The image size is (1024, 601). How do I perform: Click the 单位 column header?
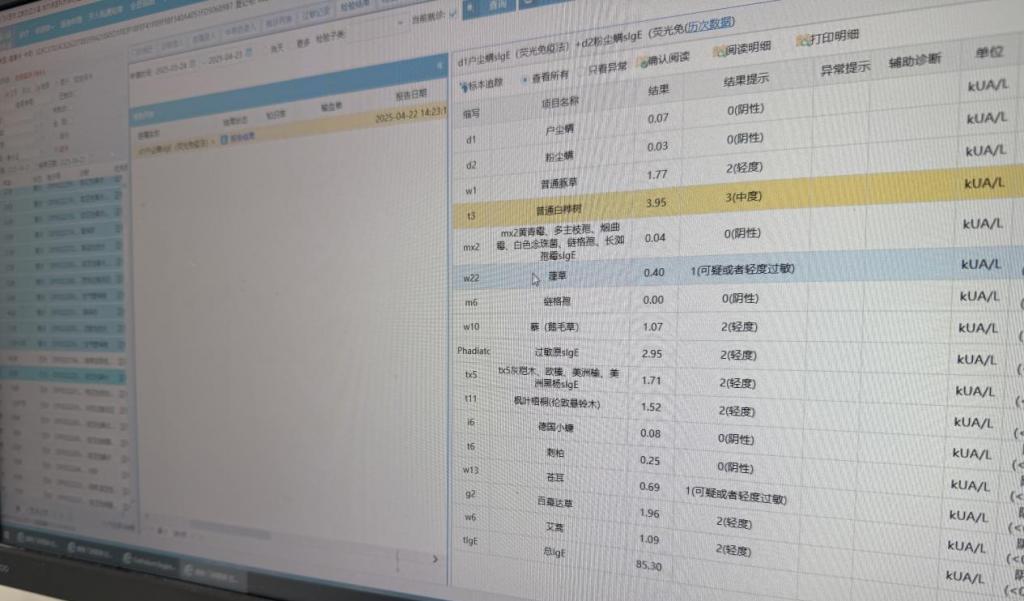click(989, 52)
